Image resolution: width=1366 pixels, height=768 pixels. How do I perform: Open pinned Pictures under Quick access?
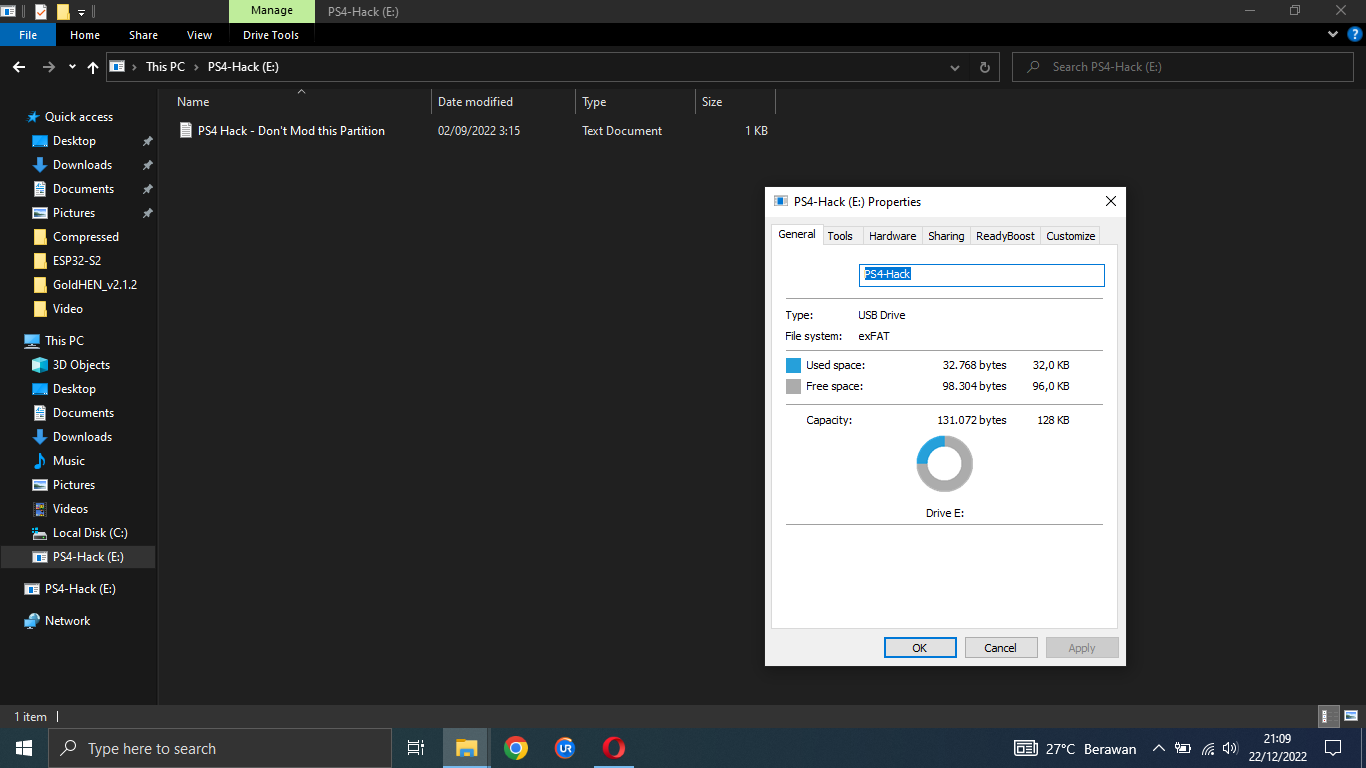(x=74, y=213)
